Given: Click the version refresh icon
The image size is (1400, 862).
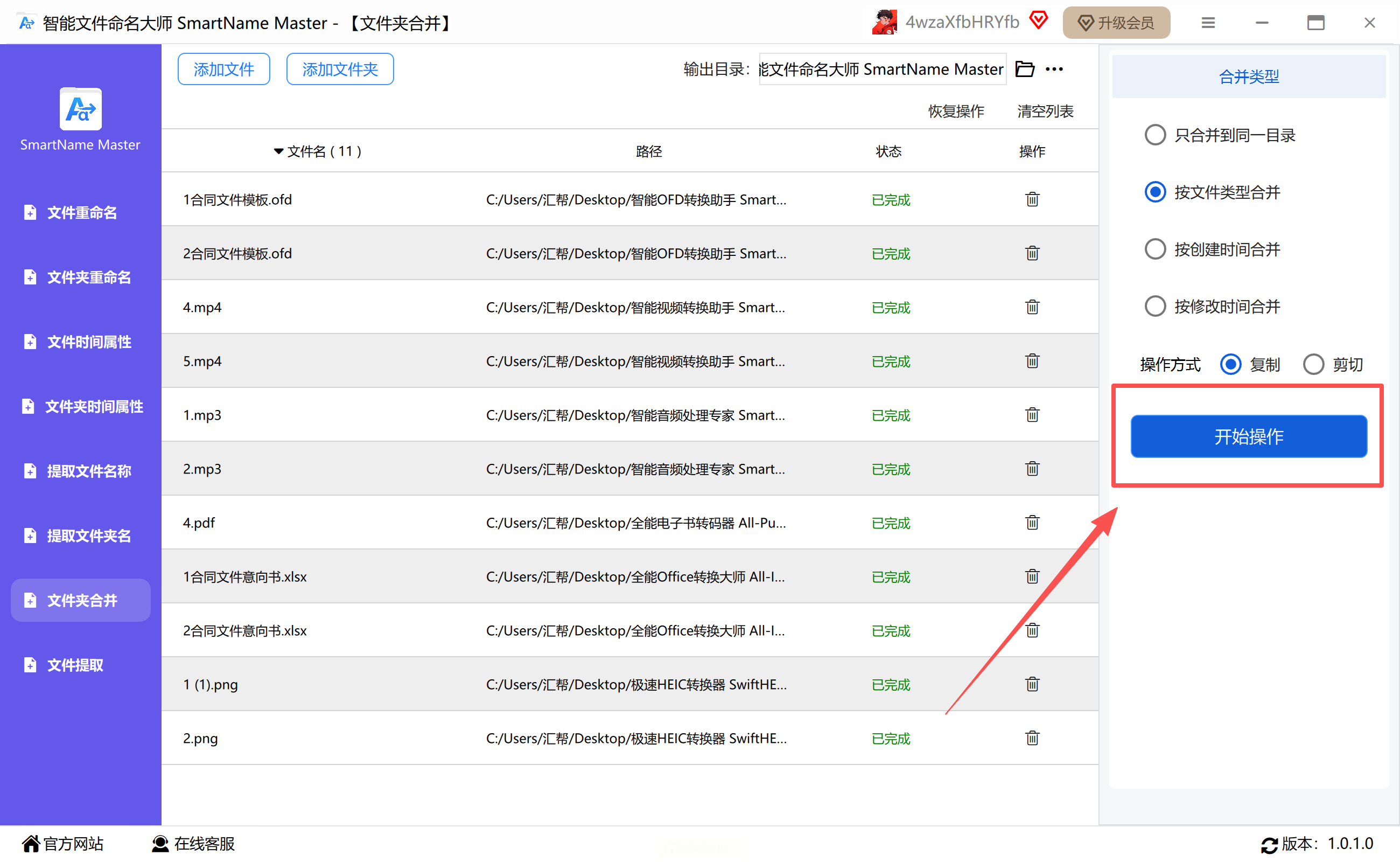Looking at the screenshot, I should [x=1269, y=844].
